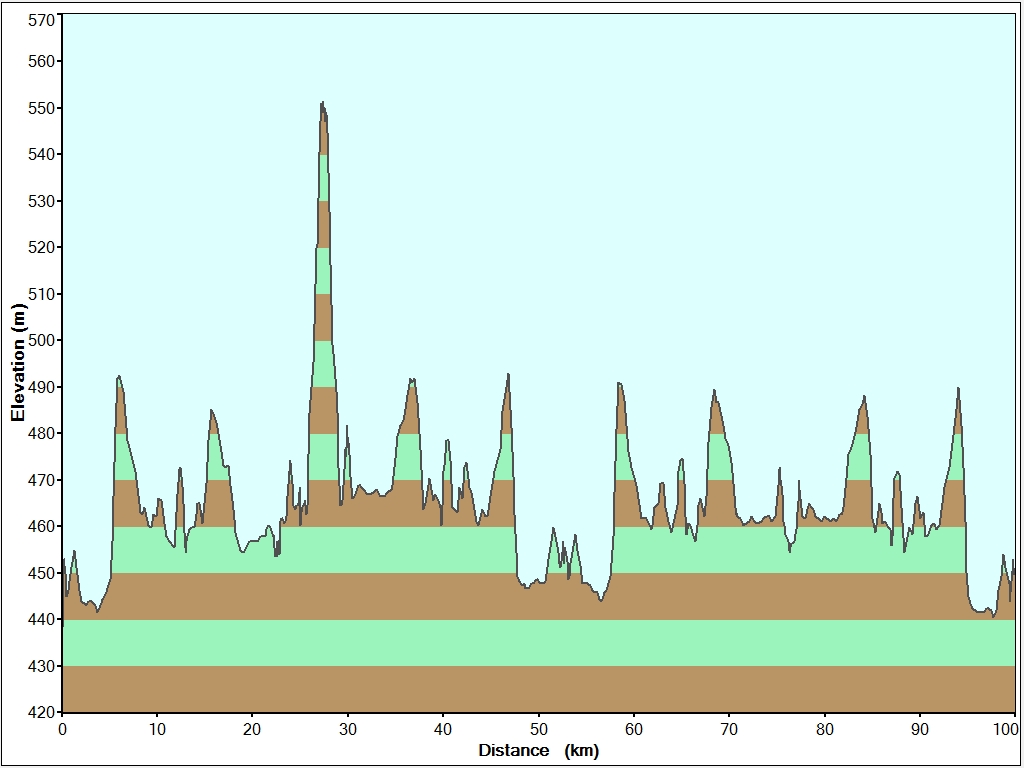This screenshot has width=1024, height=768.
Task: Click the 460 elevation axis label
Action: [41, 526]
